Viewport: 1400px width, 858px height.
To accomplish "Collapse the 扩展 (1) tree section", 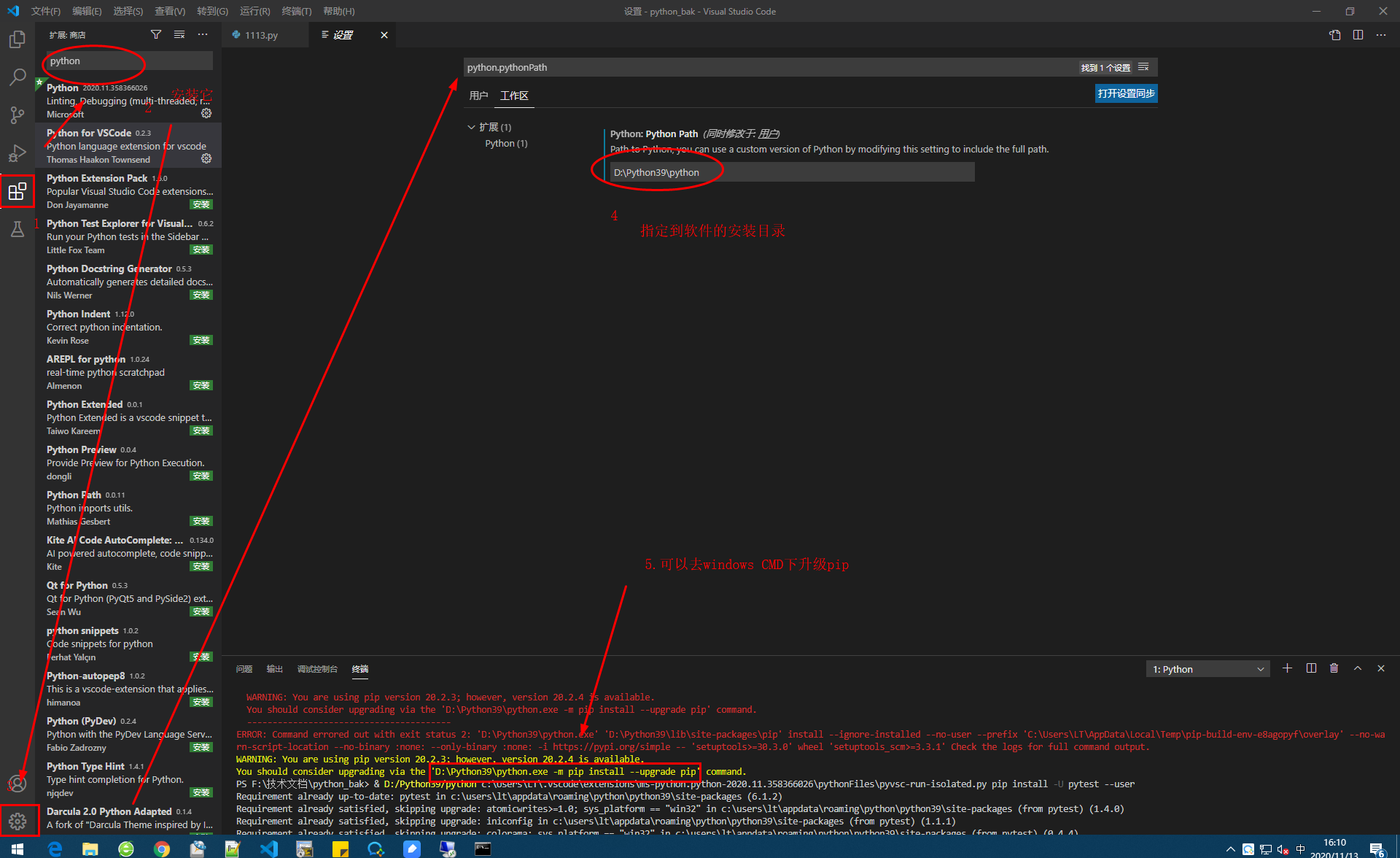I will click(471, 127).
